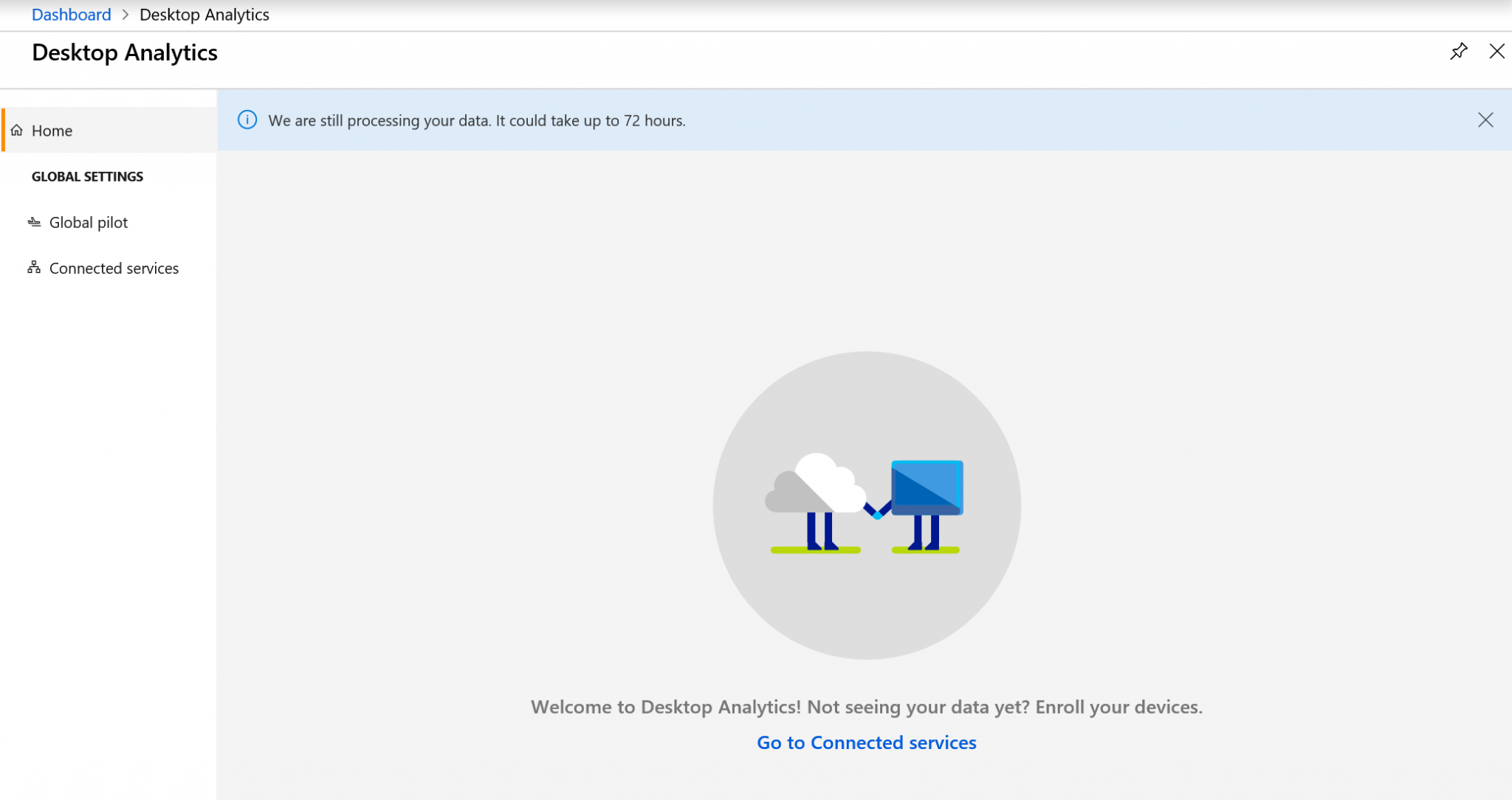Open the Dashboard breadcrumb link
Viewport: 1512px width, 800px height.
coord(71,14)
